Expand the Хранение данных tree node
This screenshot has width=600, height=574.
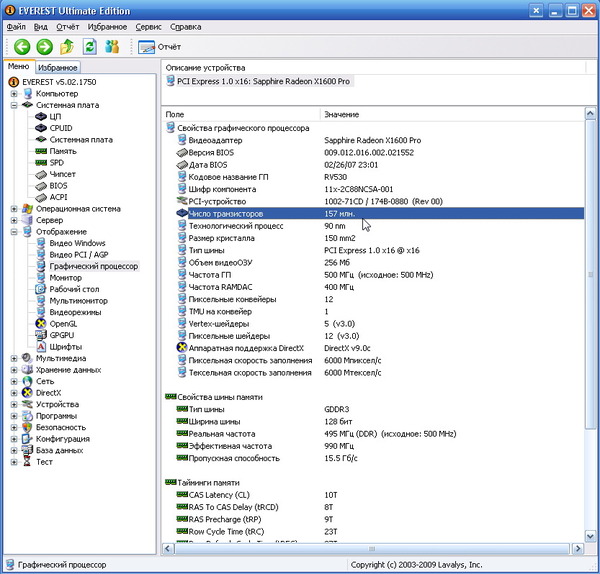[x=14, y=370]
